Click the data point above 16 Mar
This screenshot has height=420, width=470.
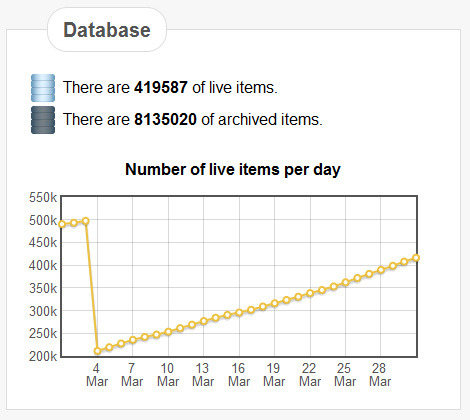point(239,313)
